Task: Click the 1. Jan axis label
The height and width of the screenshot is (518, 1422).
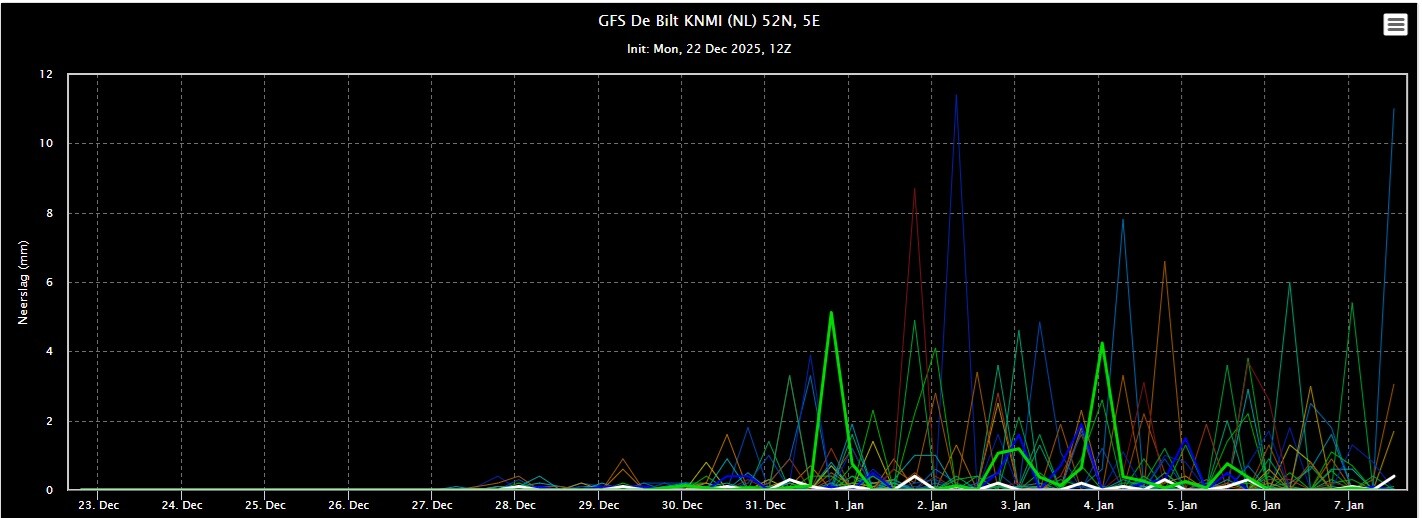Action: (849, 505)
